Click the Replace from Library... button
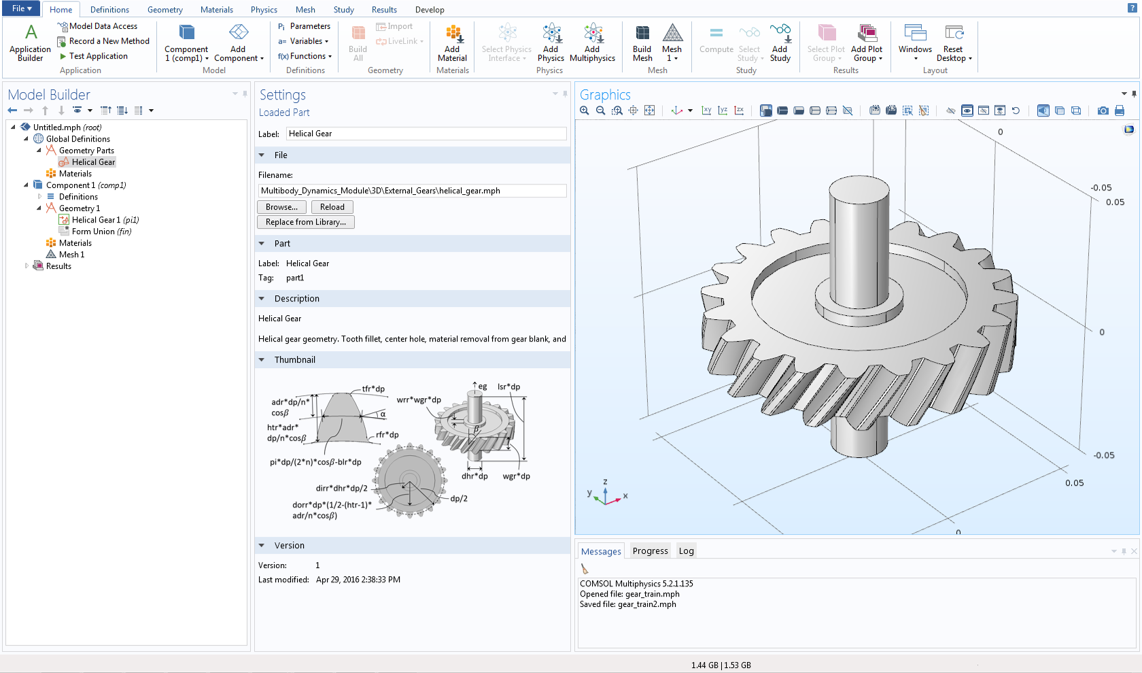The image size is (1142, 673). (x=305, y=222)
